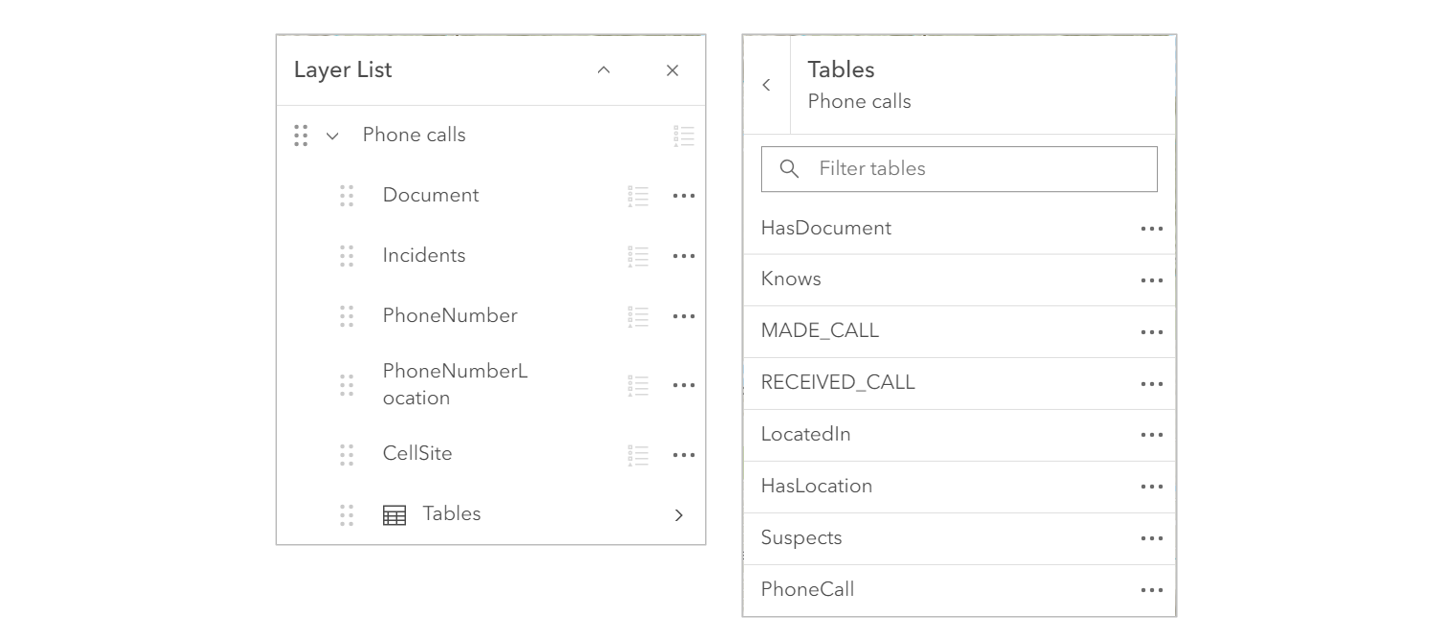Viewport: 1453px width, 640px height.
Task: Expand the Tables entry in Layer List
Action: [x=679, y=514]
